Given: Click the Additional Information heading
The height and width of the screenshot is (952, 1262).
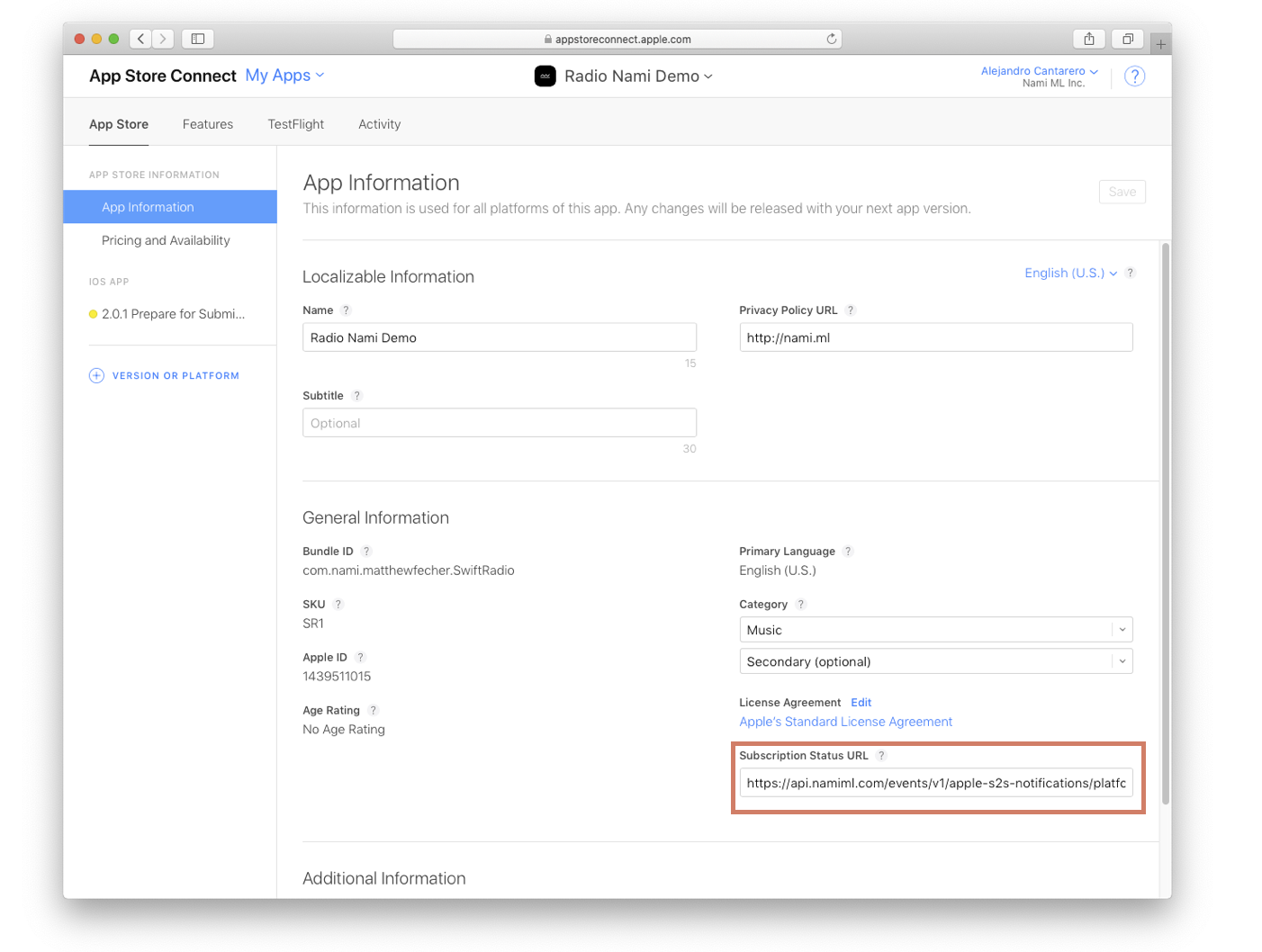Looking at the screenshot, I should 384,878.
